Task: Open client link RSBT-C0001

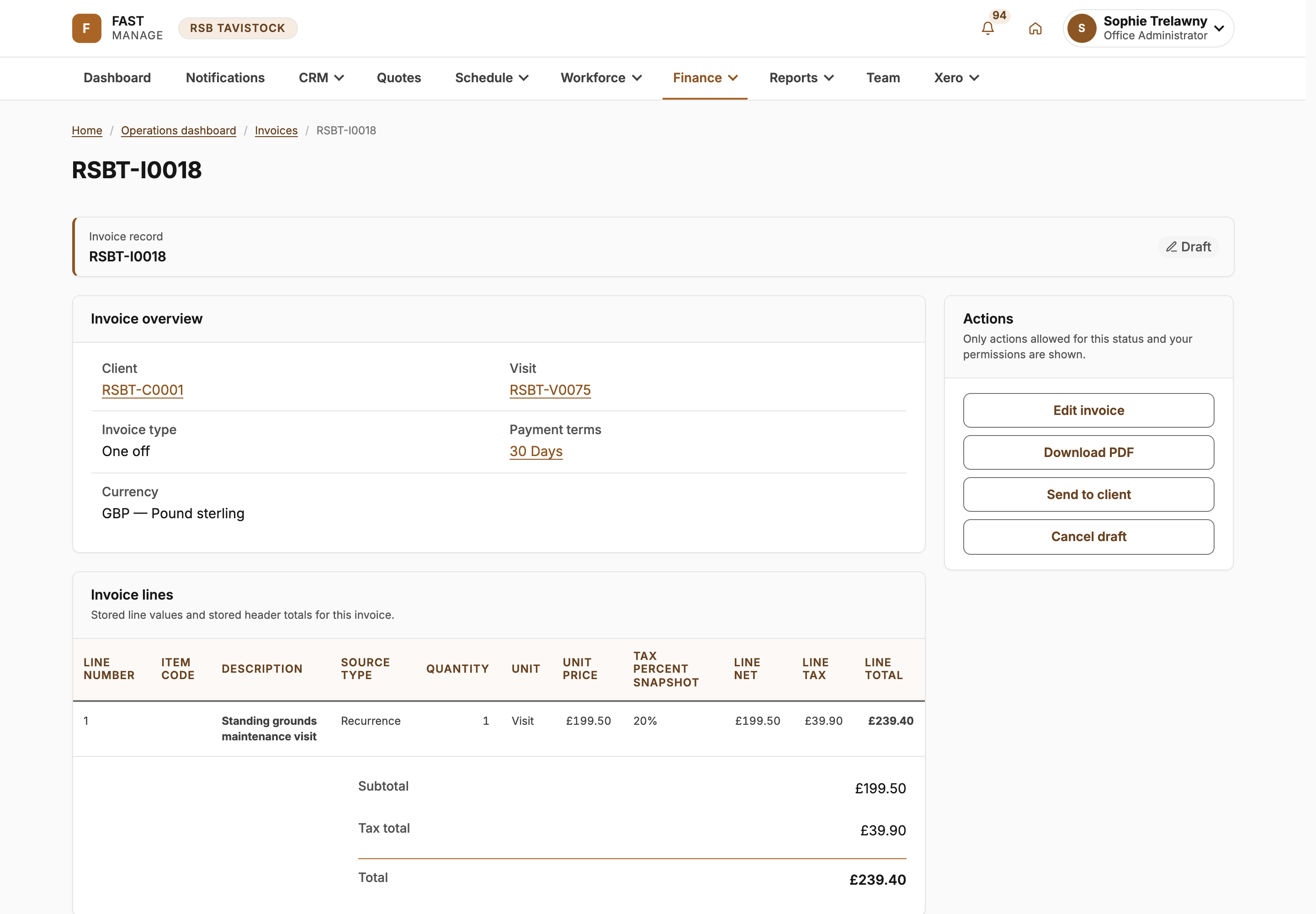Action: [143, 390]
